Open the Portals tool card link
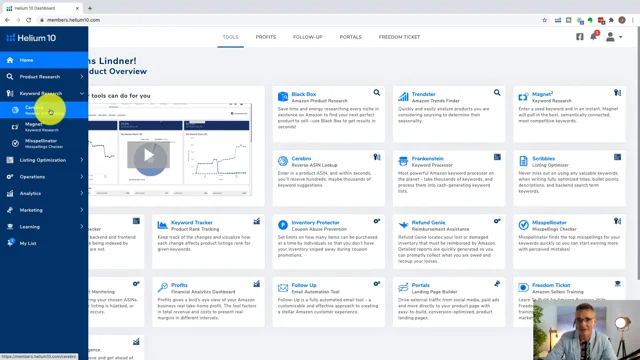 pos(420,285)
